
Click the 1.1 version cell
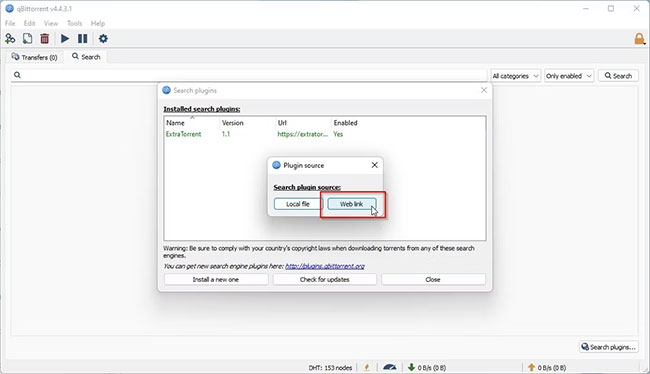[x=226, y=134]
